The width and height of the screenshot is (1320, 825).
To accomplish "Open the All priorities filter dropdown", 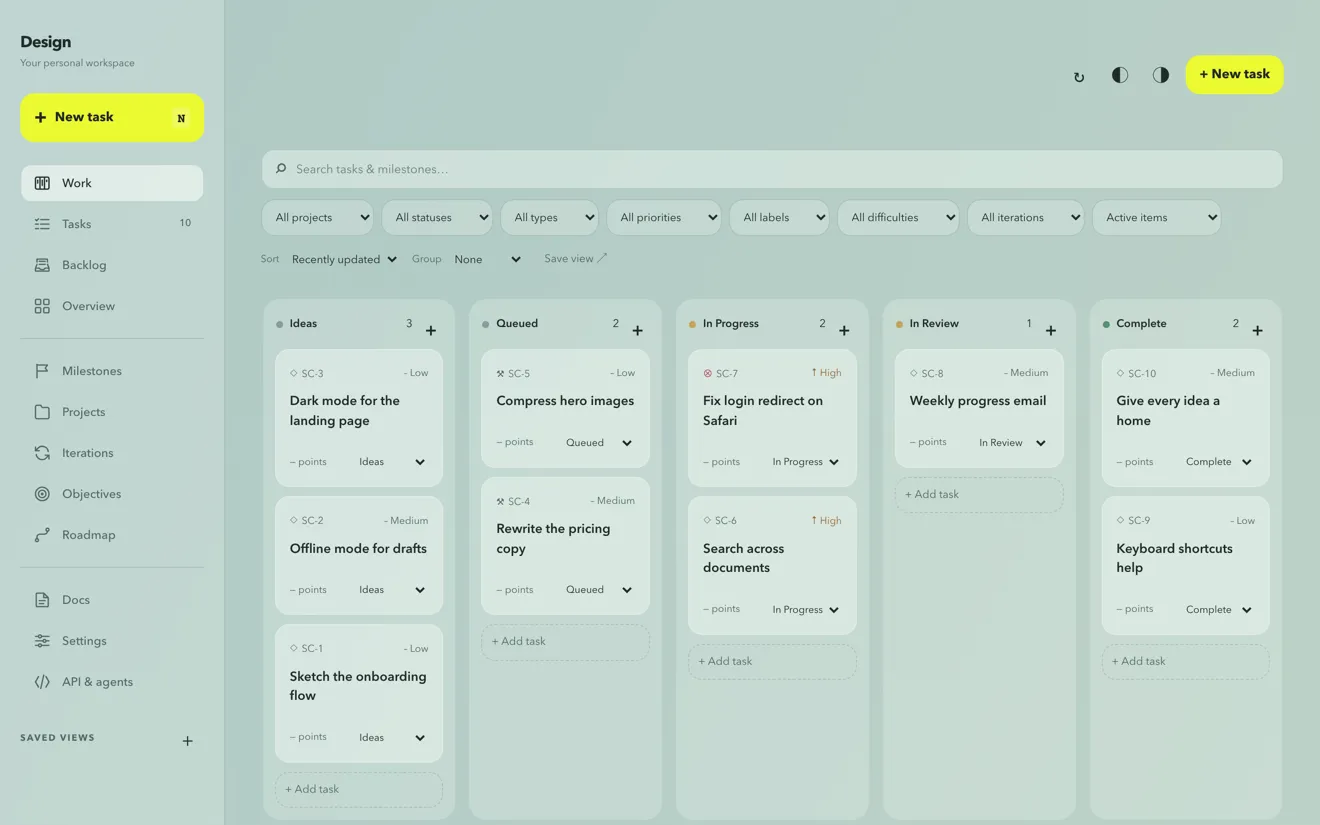I will pyautogui.click(x=664, y=217).
